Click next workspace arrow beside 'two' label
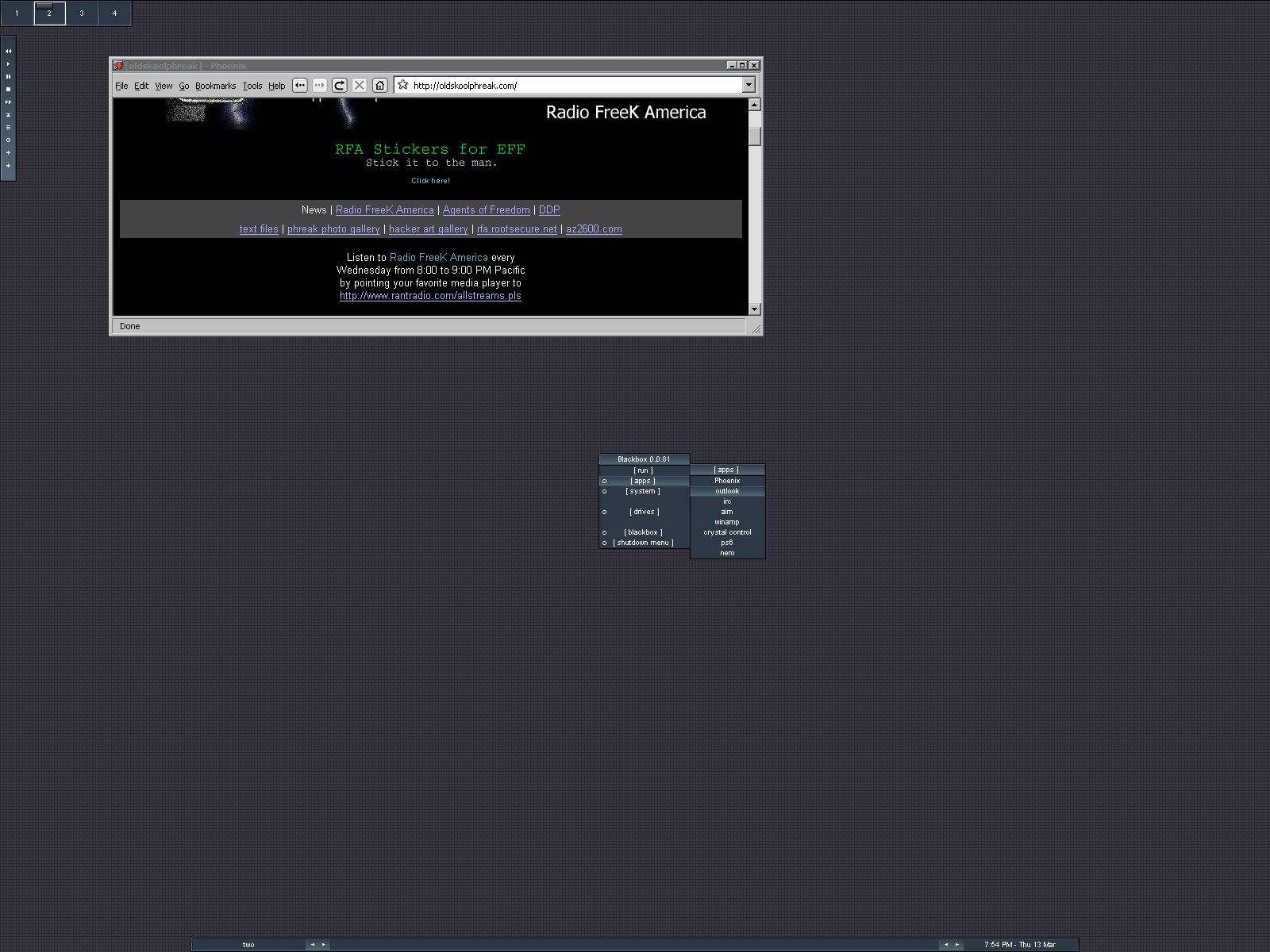The image size is (1270, 952). coord(323,945)
